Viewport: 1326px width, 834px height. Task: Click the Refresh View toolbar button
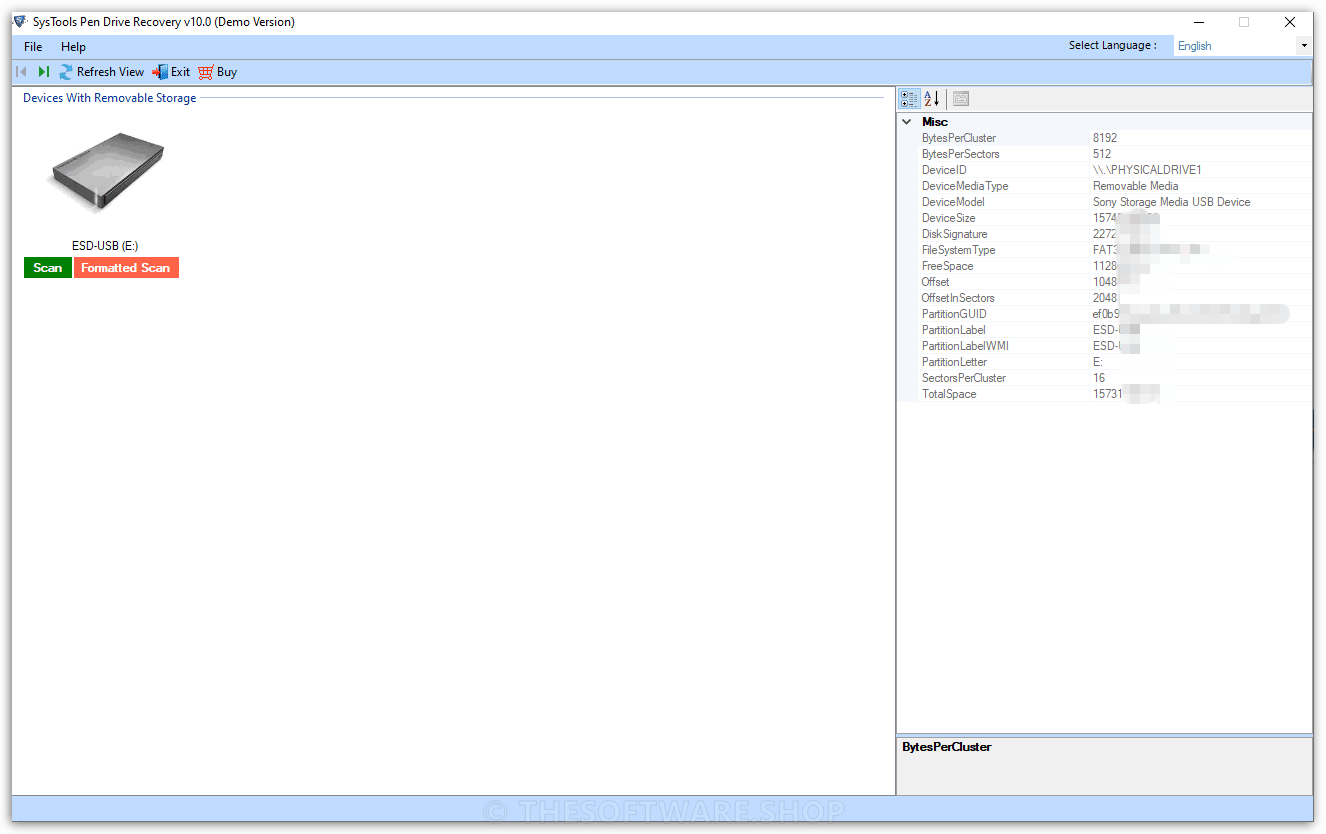pyautogui.click(x=102, y=72)
